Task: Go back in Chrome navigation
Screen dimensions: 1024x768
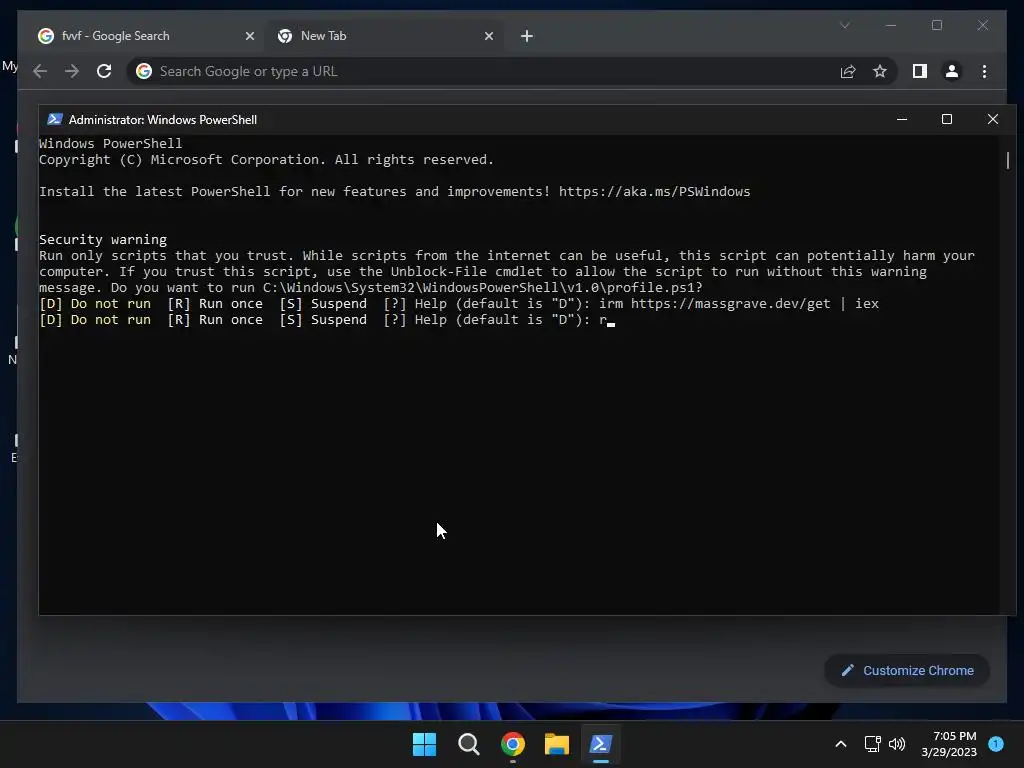Action: pyautogui.click(x=40, y=71)
